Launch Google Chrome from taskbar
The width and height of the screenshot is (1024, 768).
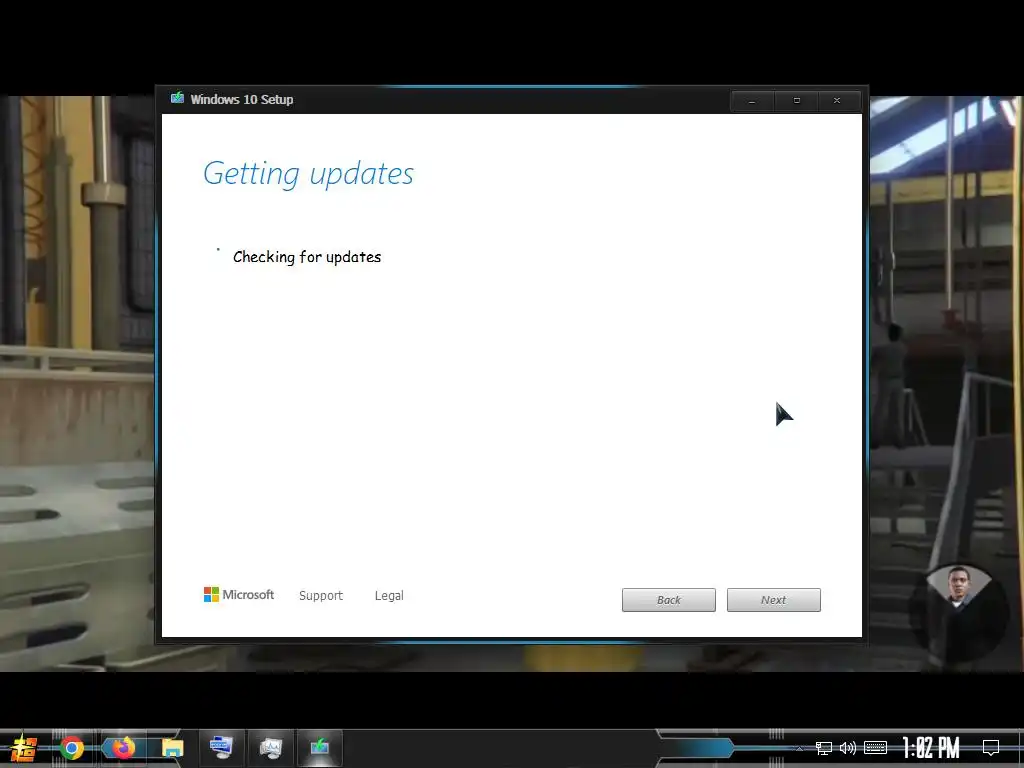point(72,748)
